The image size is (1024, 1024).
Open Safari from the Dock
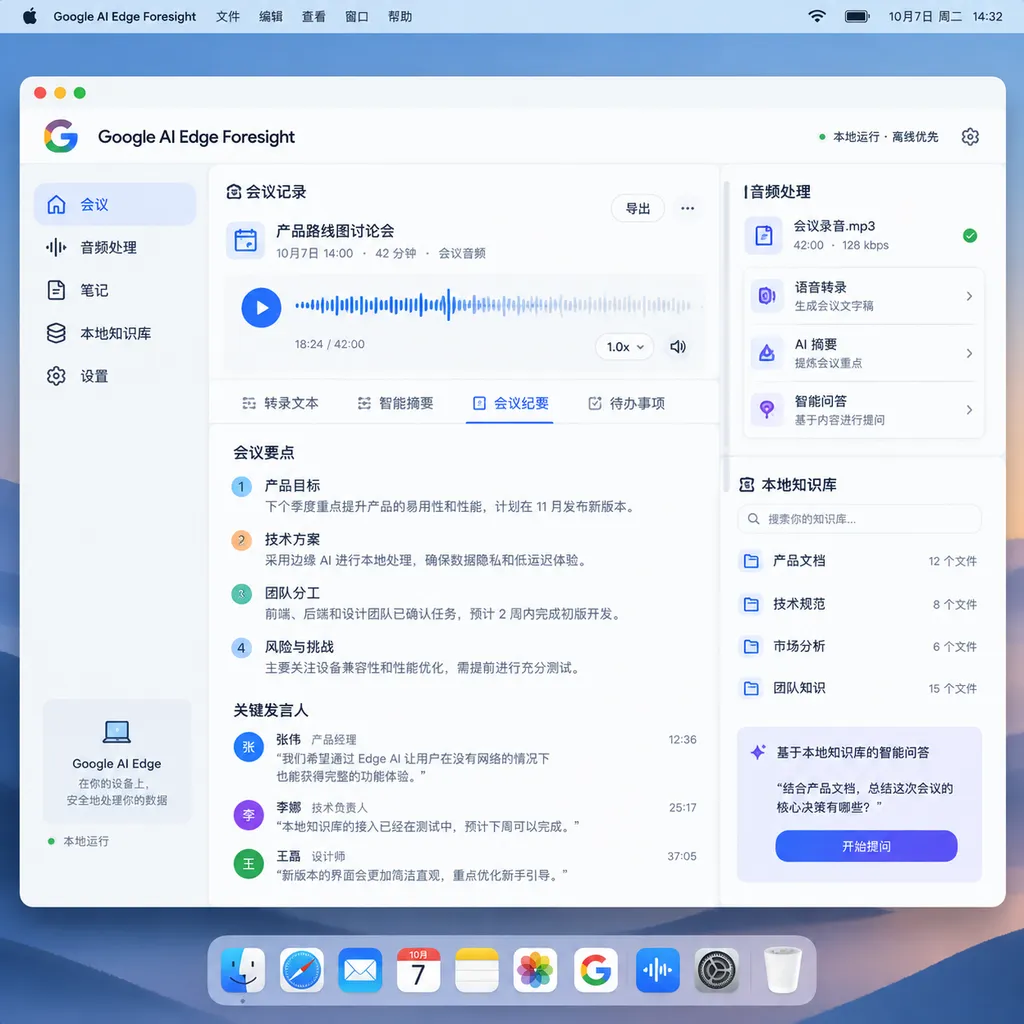(302, 970)
